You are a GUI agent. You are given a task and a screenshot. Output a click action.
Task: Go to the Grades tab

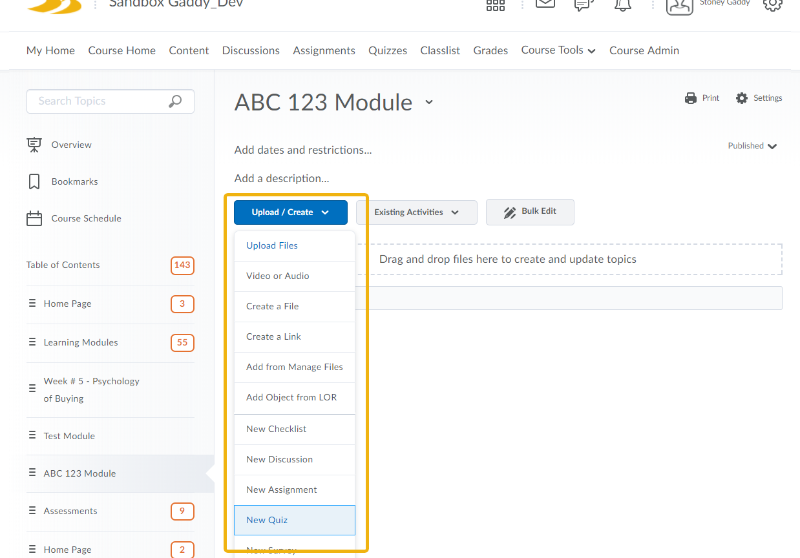pyautogui.click(x=490, y=50)
